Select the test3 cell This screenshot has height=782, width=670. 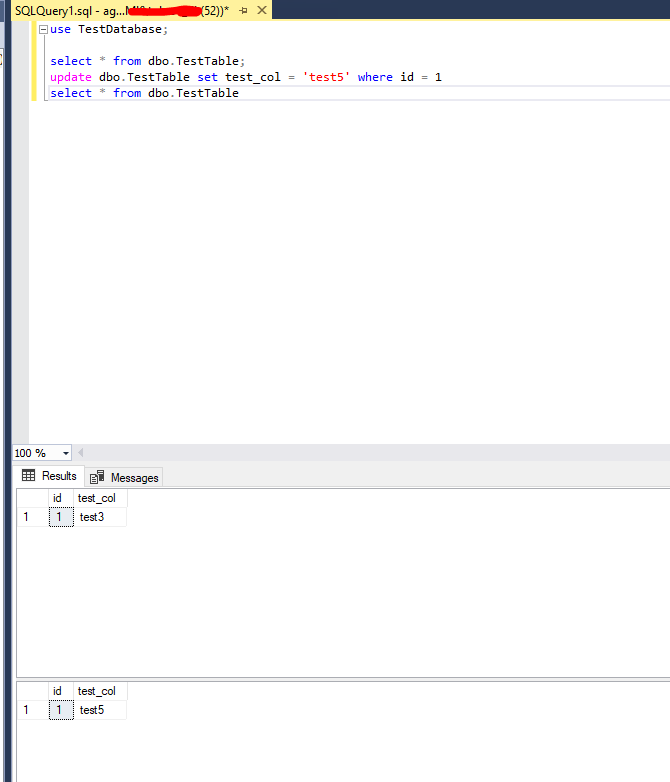point(100,517)
